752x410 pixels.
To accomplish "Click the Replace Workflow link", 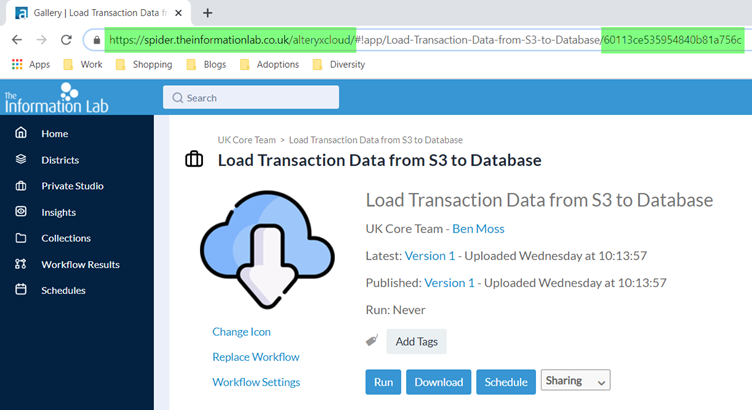I will pos(256,357).
